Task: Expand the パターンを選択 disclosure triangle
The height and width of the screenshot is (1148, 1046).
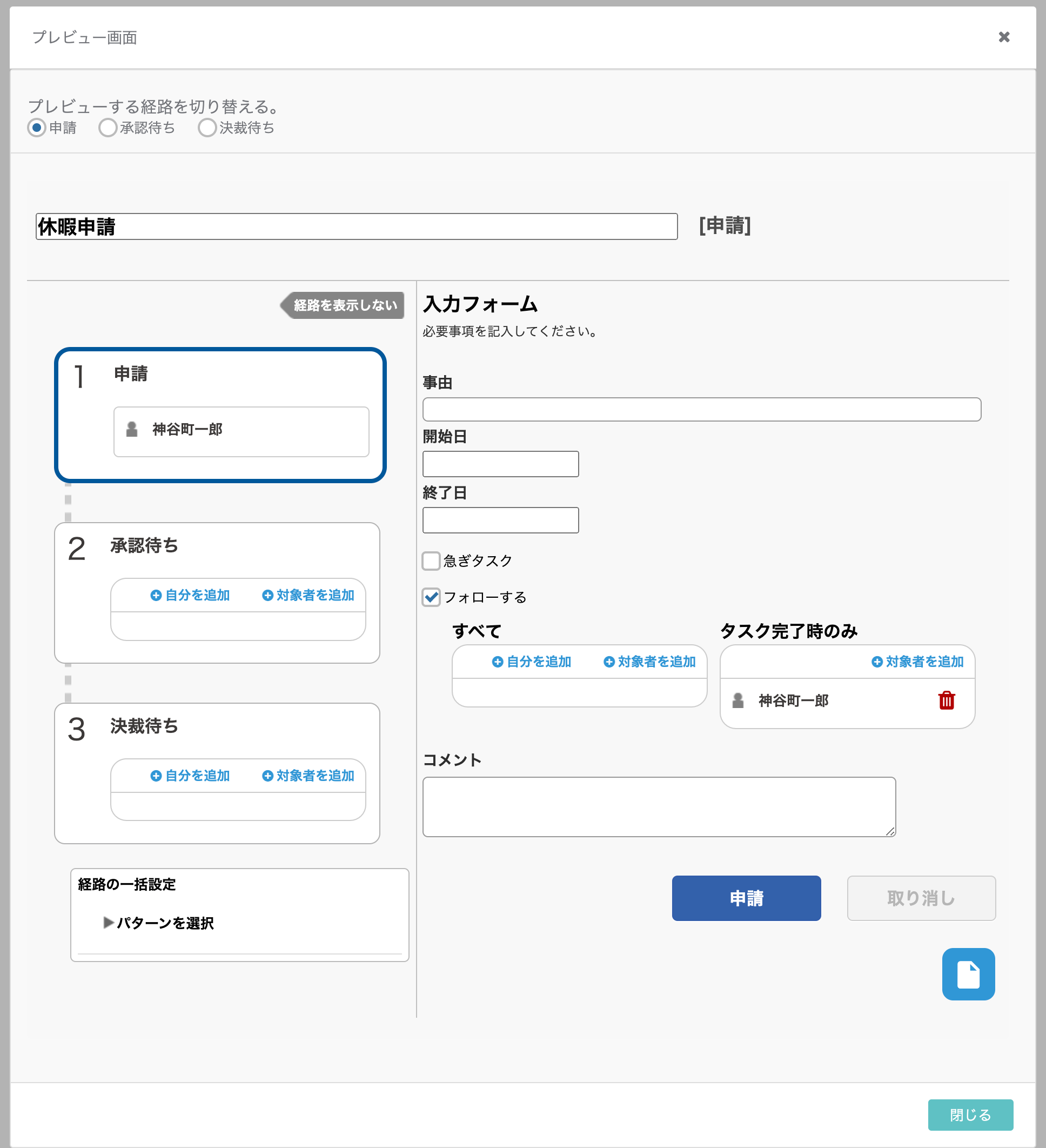Action: pos(108,922)
